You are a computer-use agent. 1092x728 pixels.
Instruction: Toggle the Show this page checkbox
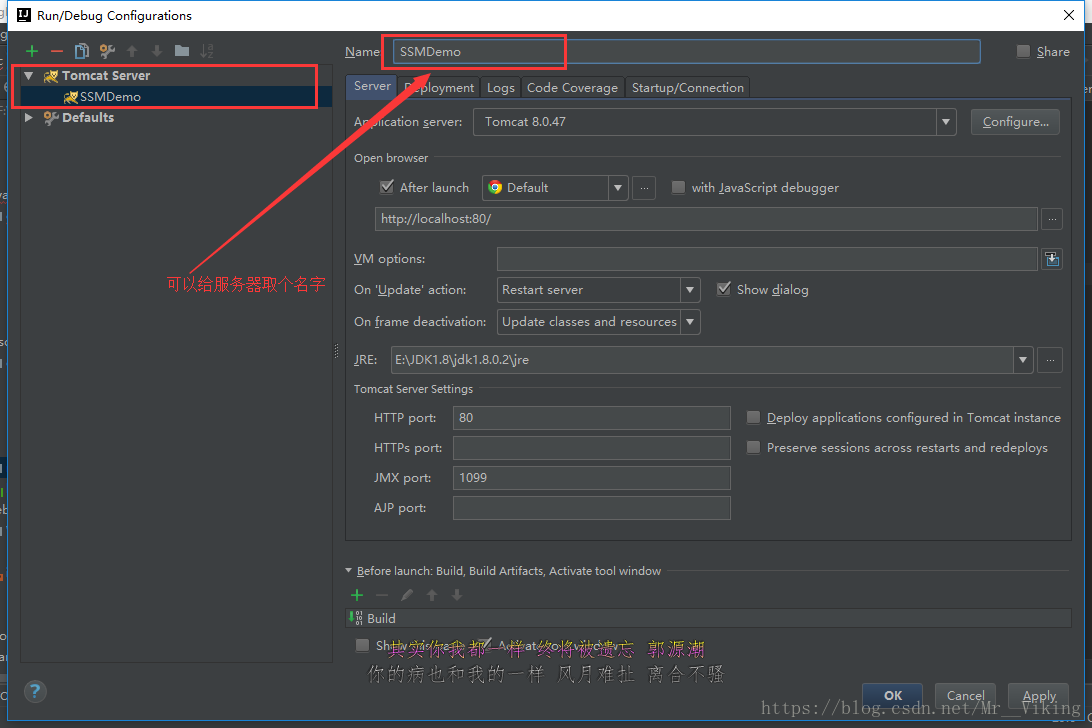362,645
